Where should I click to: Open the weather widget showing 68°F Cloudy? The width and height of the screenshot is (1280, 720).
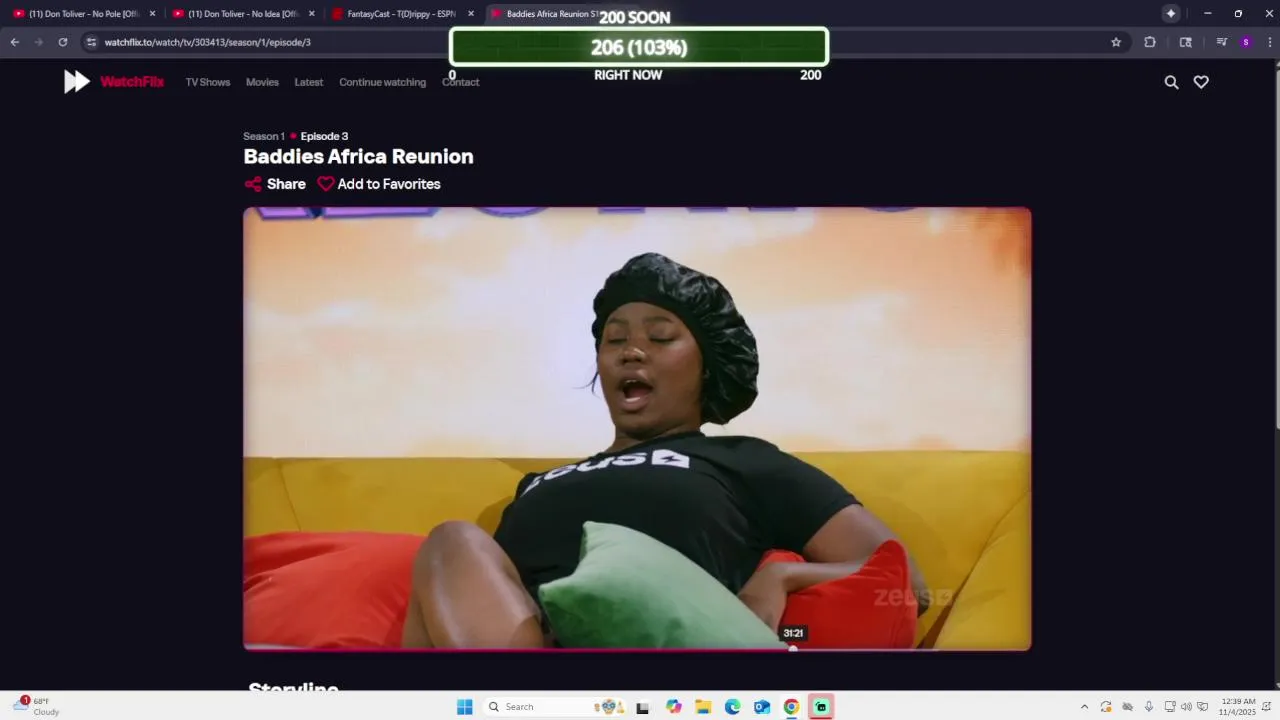point(37,706)
